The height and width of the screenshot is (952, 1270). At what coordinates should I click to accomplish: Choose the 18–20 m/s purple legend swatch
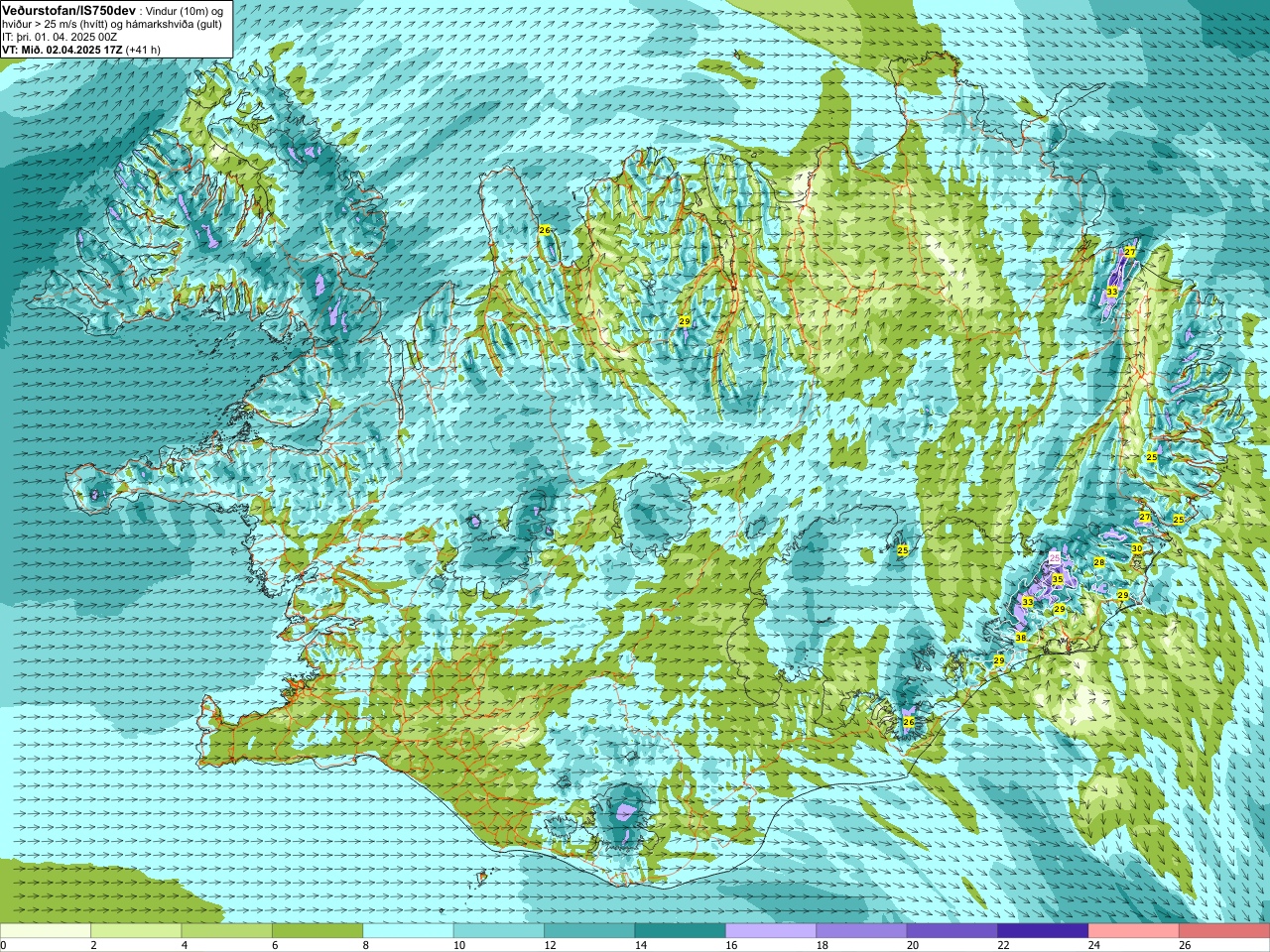[862, 931]
